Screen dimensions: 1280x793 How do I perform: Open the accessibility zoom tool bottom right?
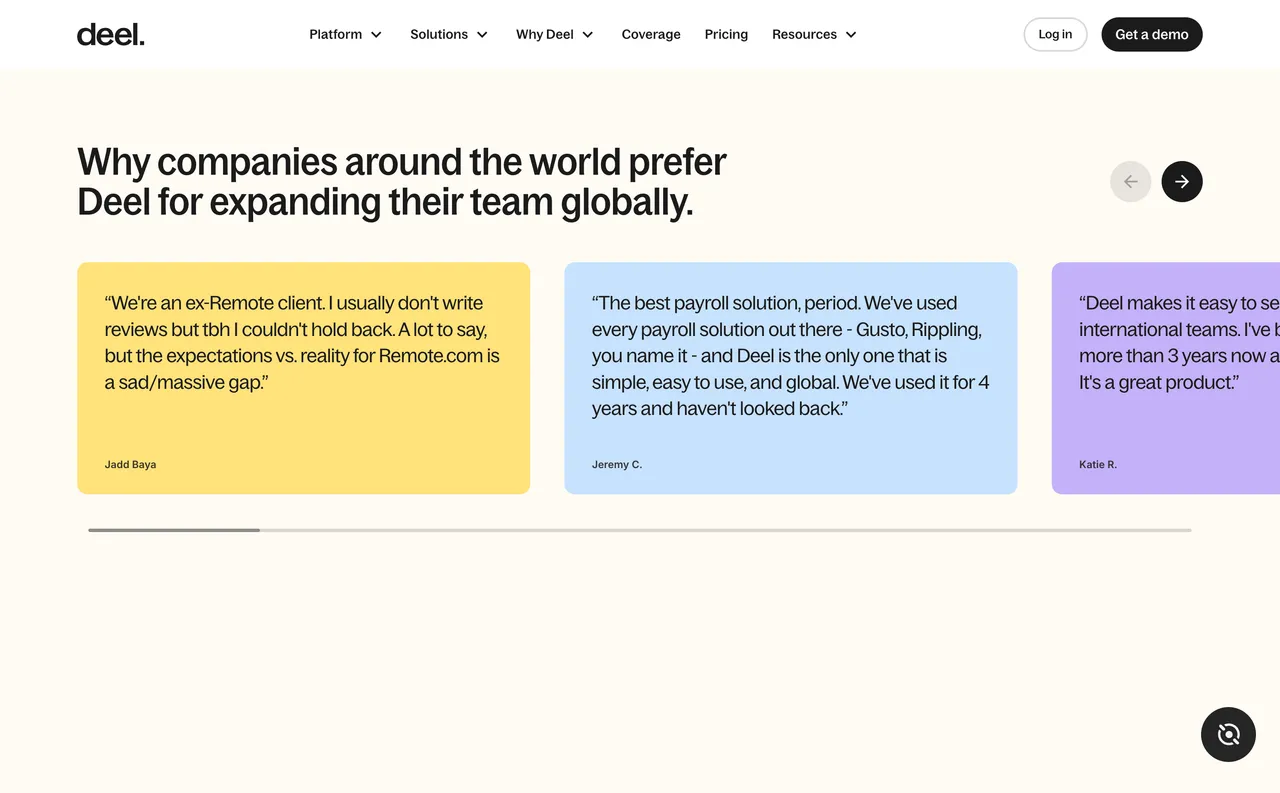[x=1228, y=734]
